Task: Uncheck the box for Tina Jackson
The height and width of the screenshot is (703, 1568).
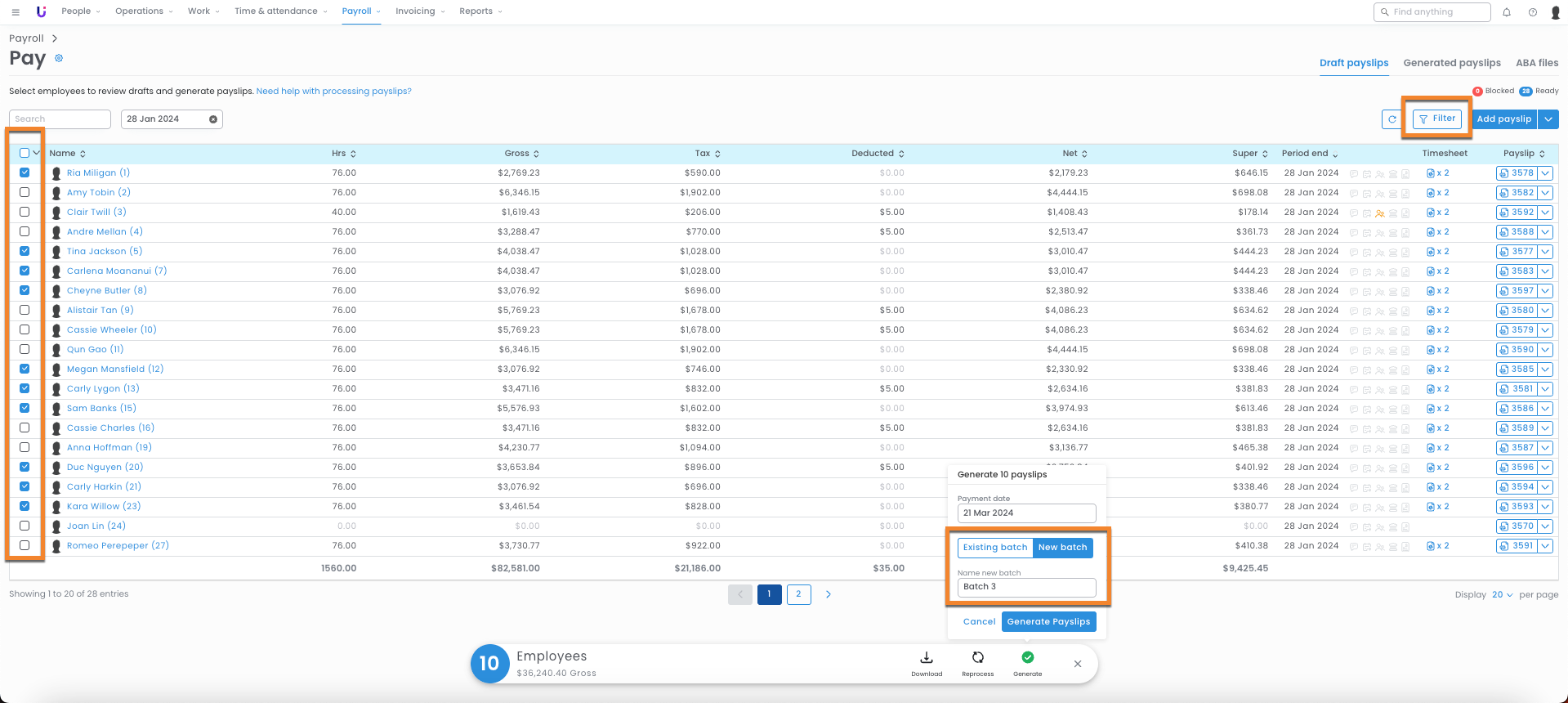Action: pyautogui.click(x=25, y=251)
